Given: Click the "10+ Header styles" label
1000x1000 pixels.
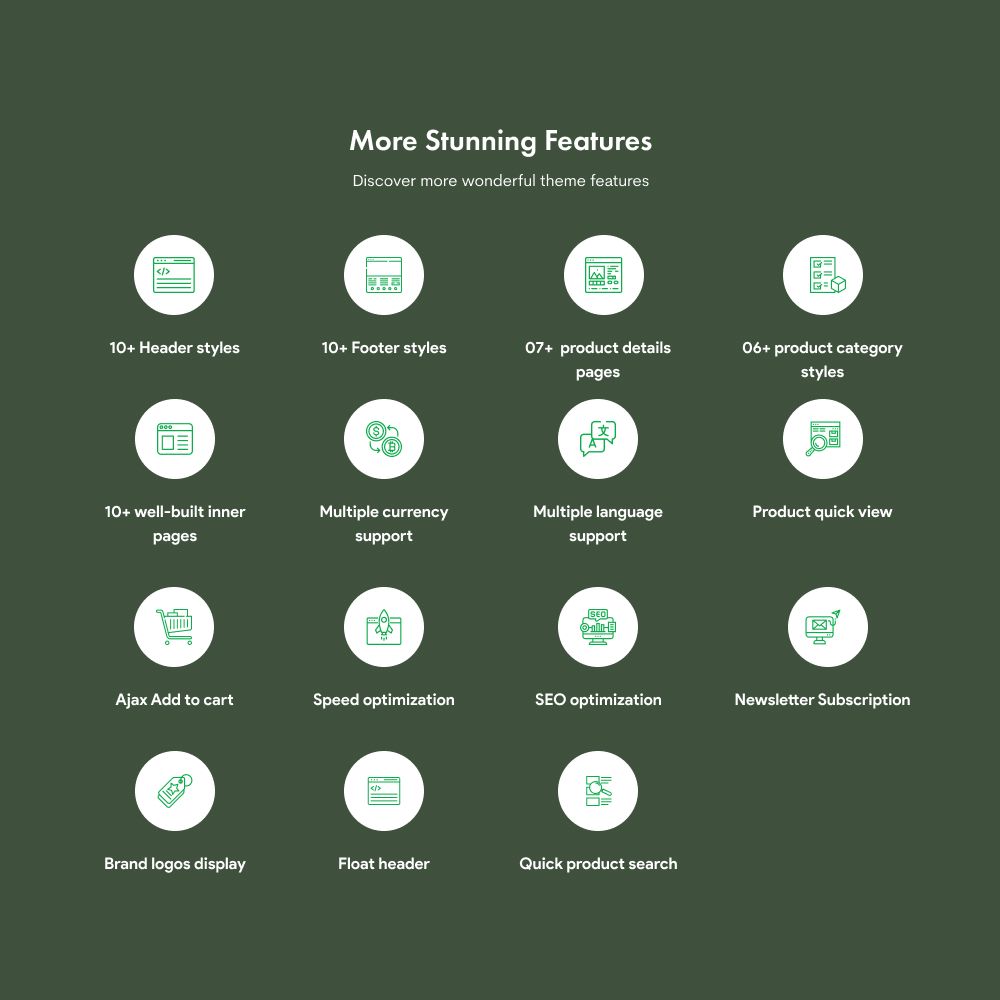Looking at the screenshot, I should 174,348.
